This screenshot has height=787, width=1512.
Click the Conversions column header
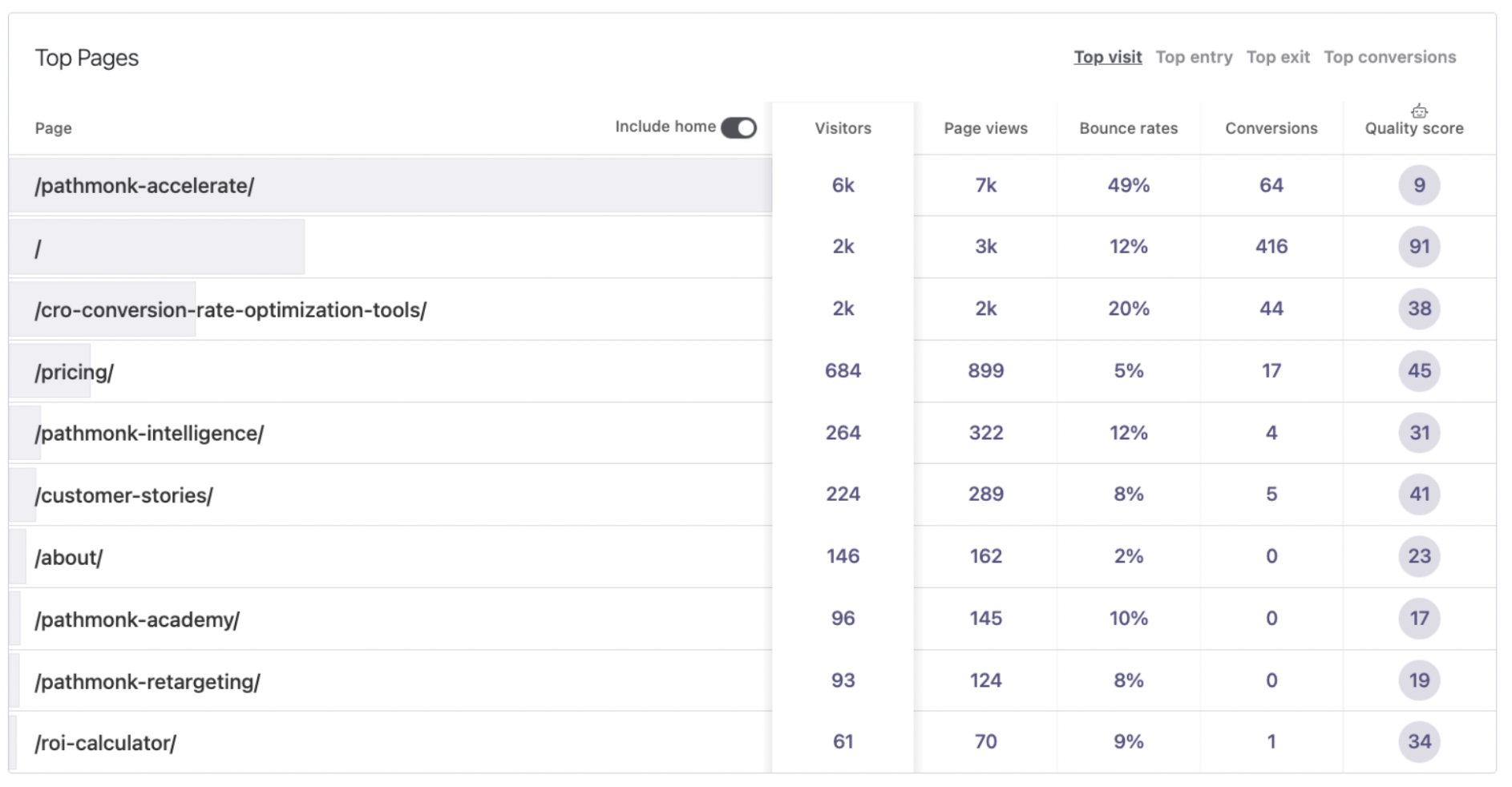click(x=1270, y=127)
